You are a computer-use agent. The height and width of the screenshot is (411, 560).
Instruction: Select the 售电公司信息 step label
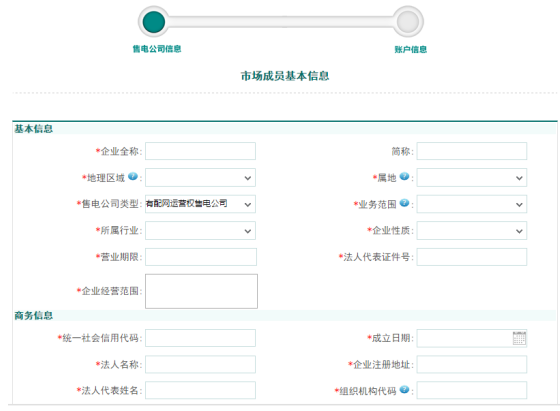pos(157,49)
